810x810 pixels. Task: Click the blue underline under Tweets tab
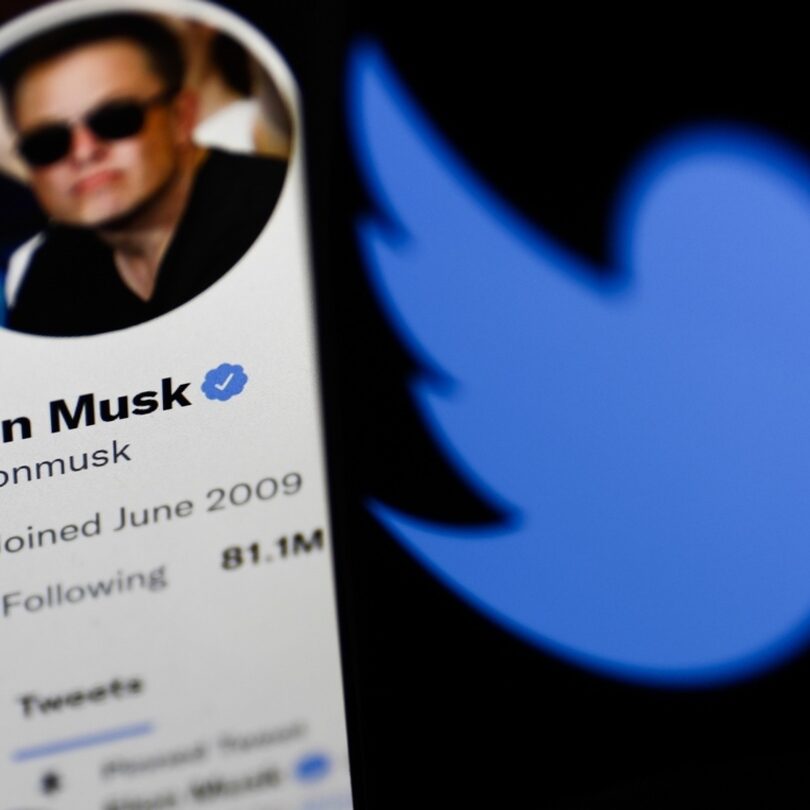(83, 742)
